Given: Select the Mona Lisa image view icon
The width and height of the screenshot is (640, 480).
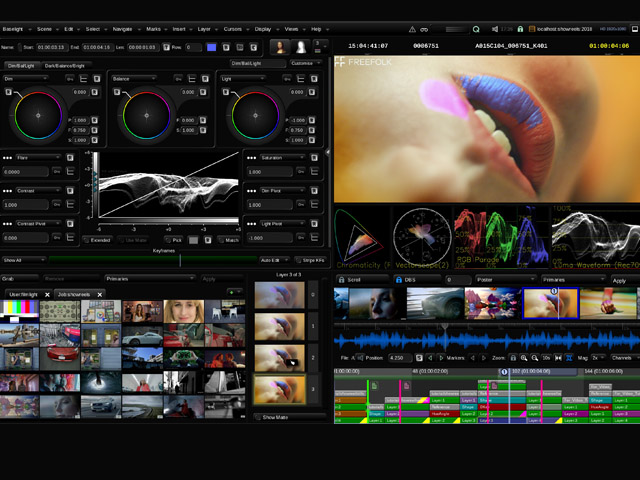Looking at the screenshot, I should 280,47.
